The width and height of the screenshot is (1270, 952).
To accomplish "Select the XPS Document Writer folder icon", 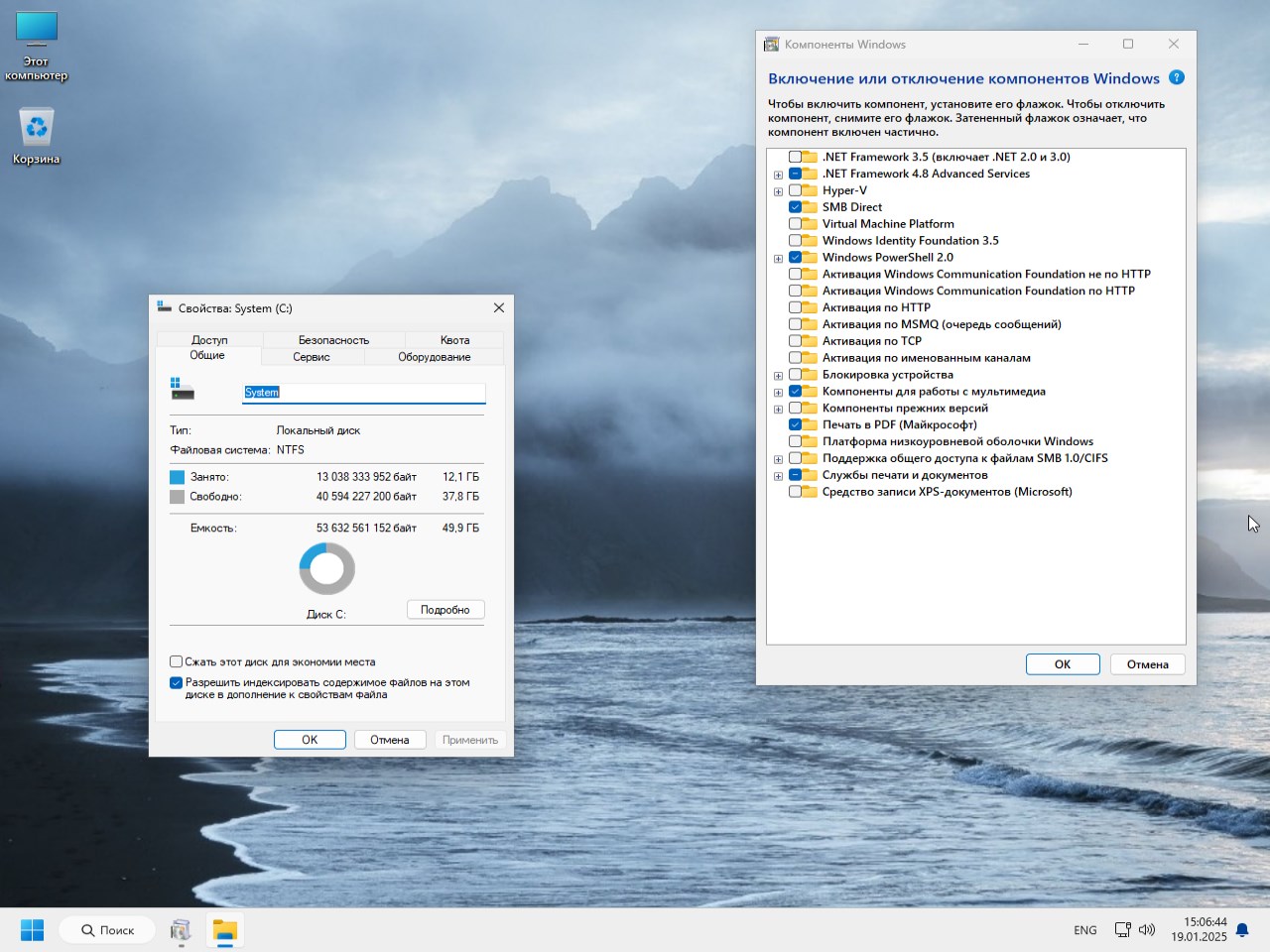I will (x=811, y=492).
